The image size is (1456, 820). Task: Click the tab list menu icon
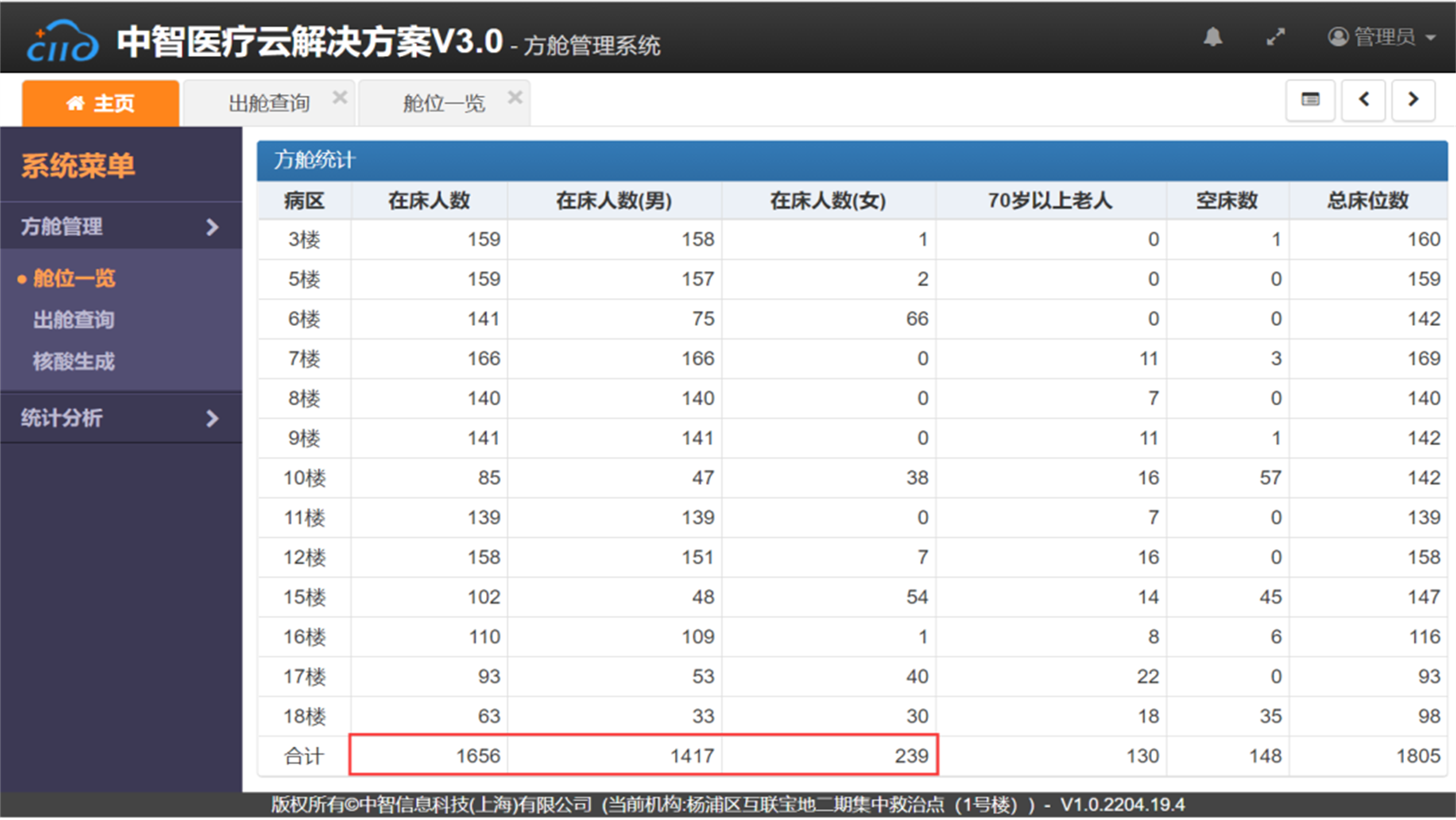[1310, 100]
